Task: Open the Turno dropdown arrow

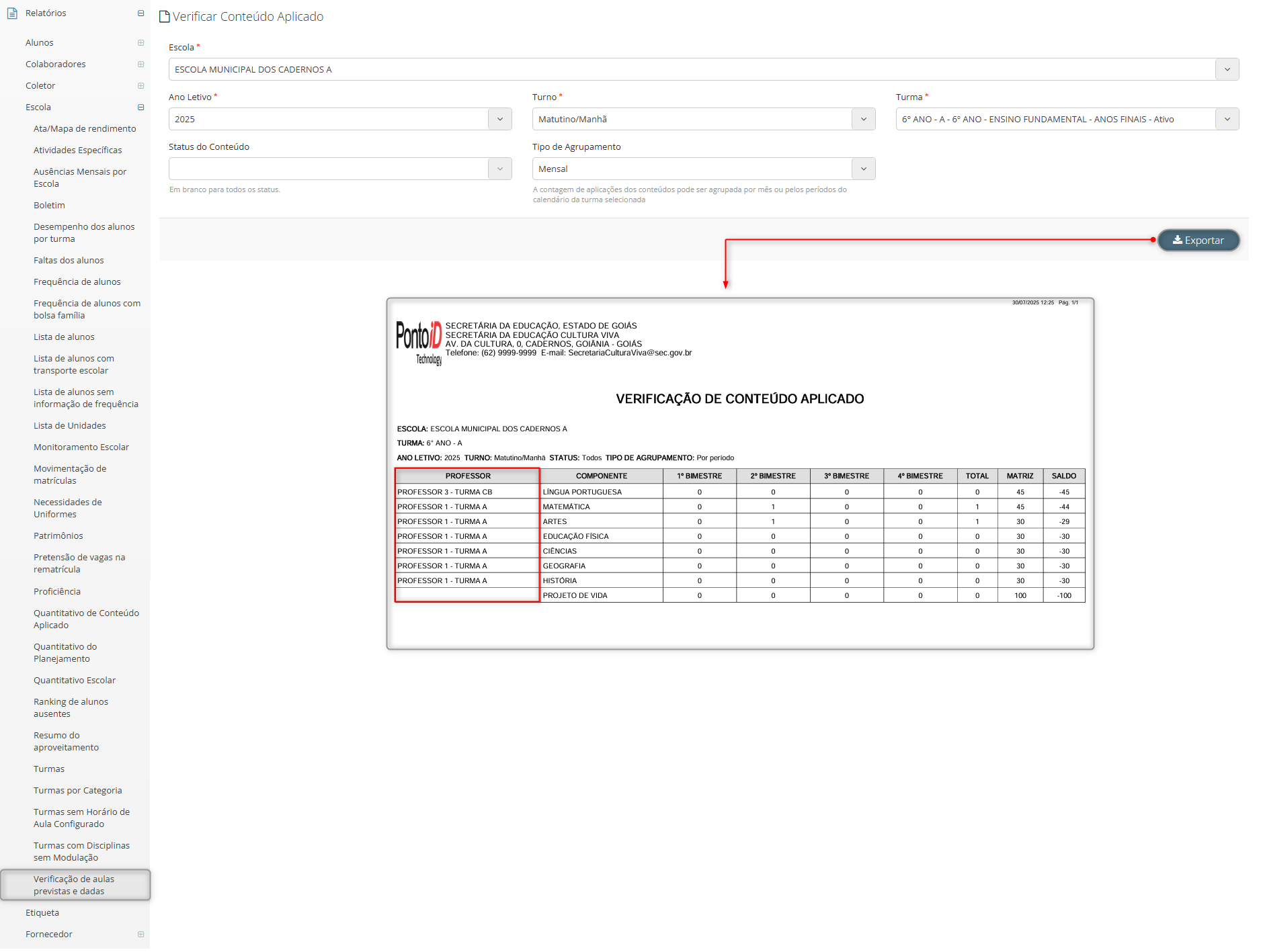Action: click(x=863, y=120)
